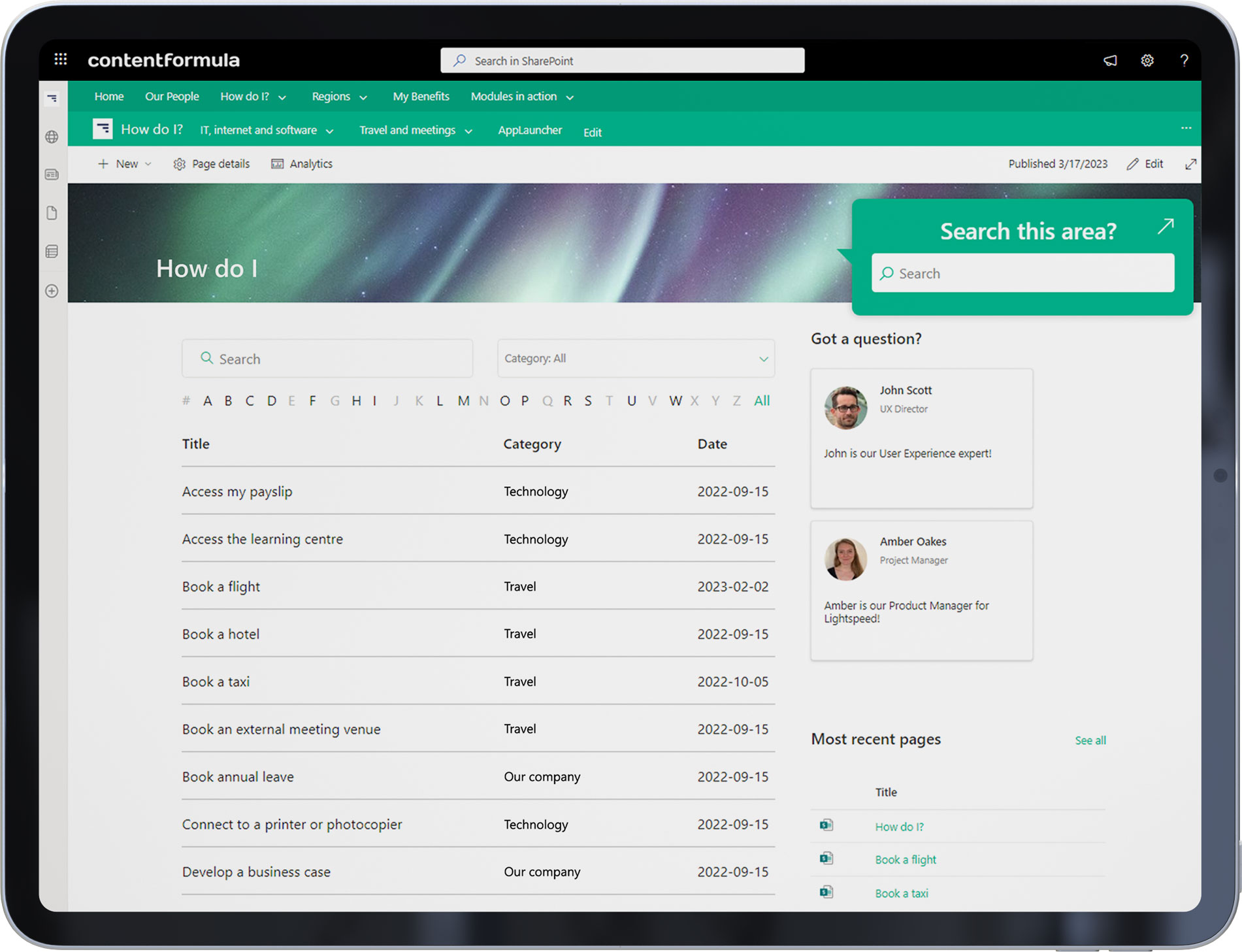Go to the Home navigation tab

point(108,96)
